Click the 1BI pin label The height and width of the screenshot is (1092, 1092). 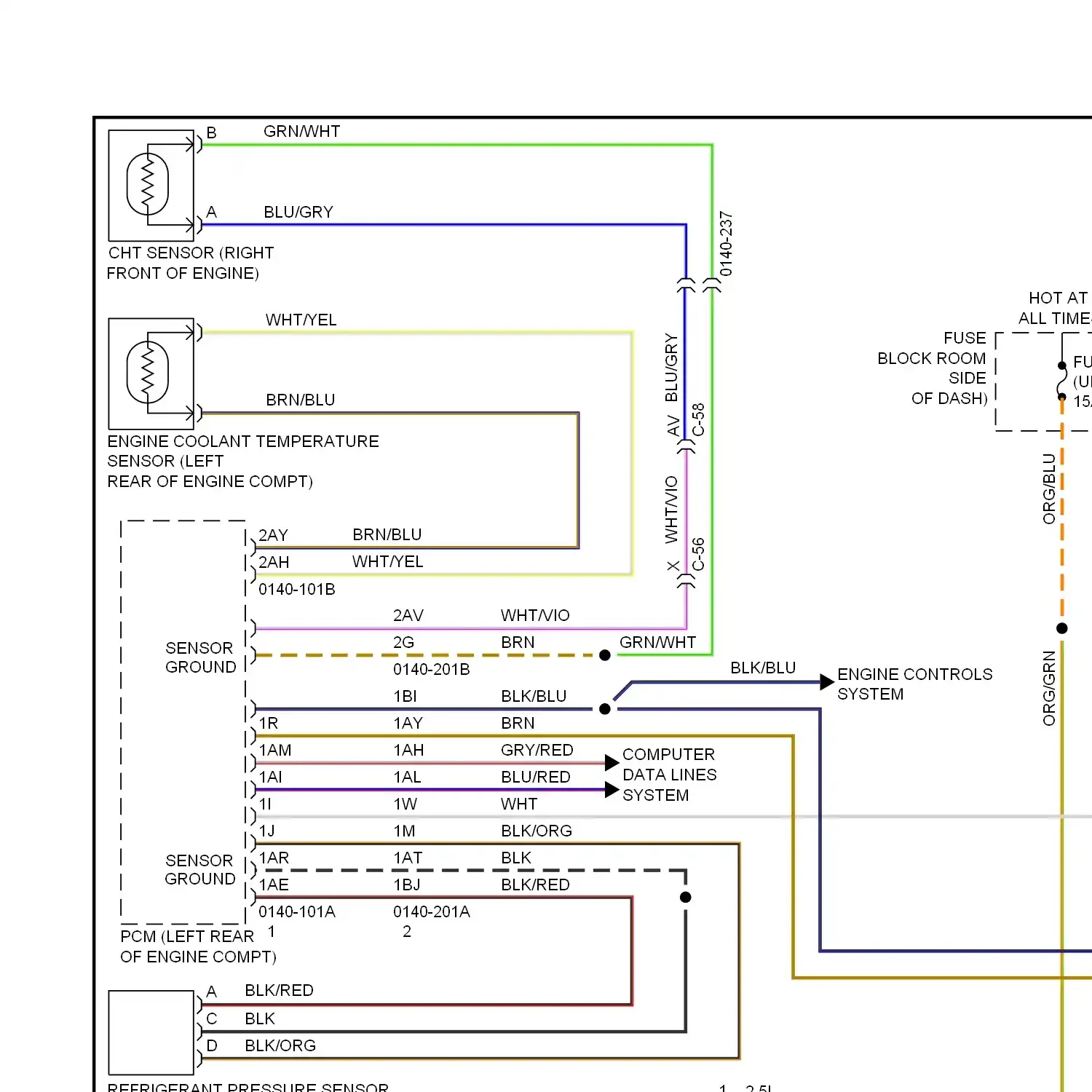[405, 697]
